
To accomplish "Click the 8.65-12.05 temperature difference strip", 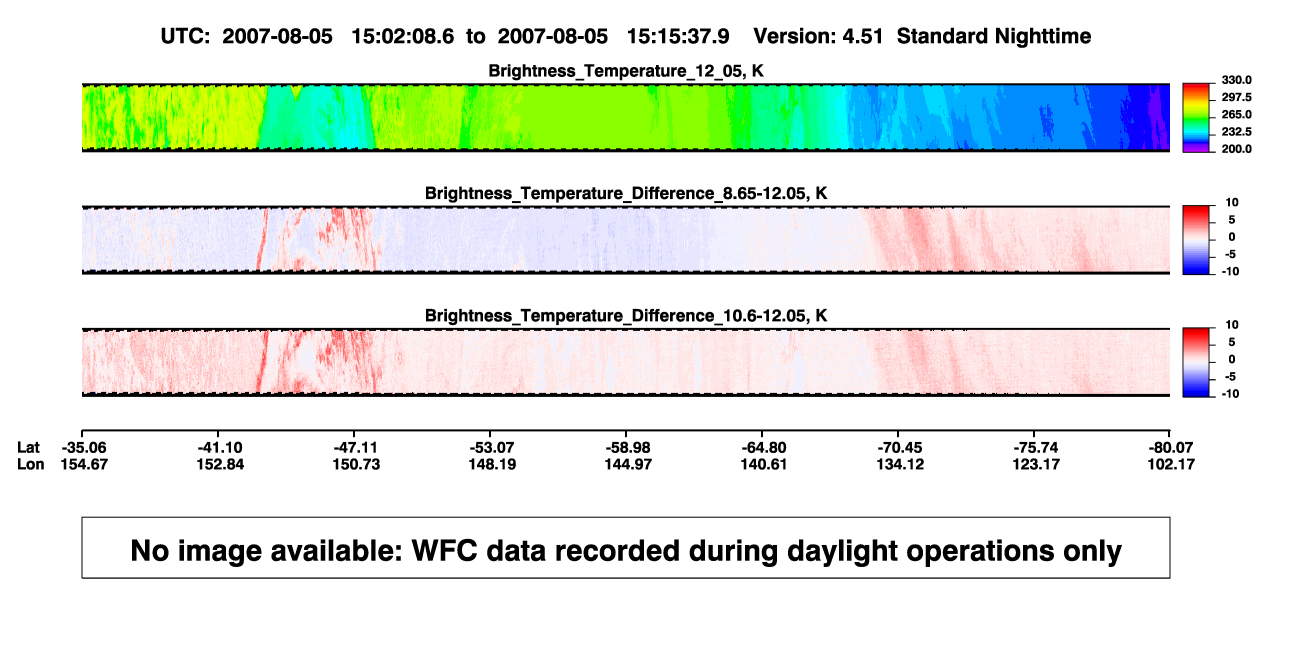I will click(625, 240).
